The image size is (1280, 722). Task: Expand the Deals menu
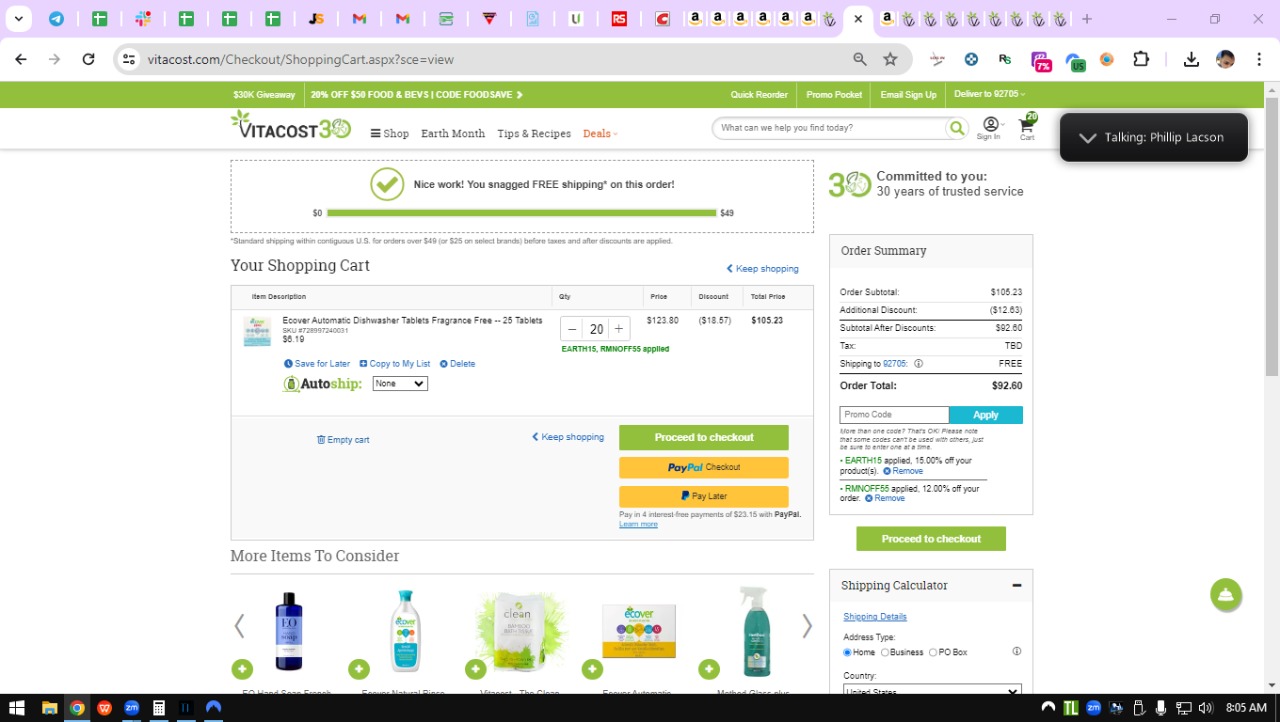(600, 133)
